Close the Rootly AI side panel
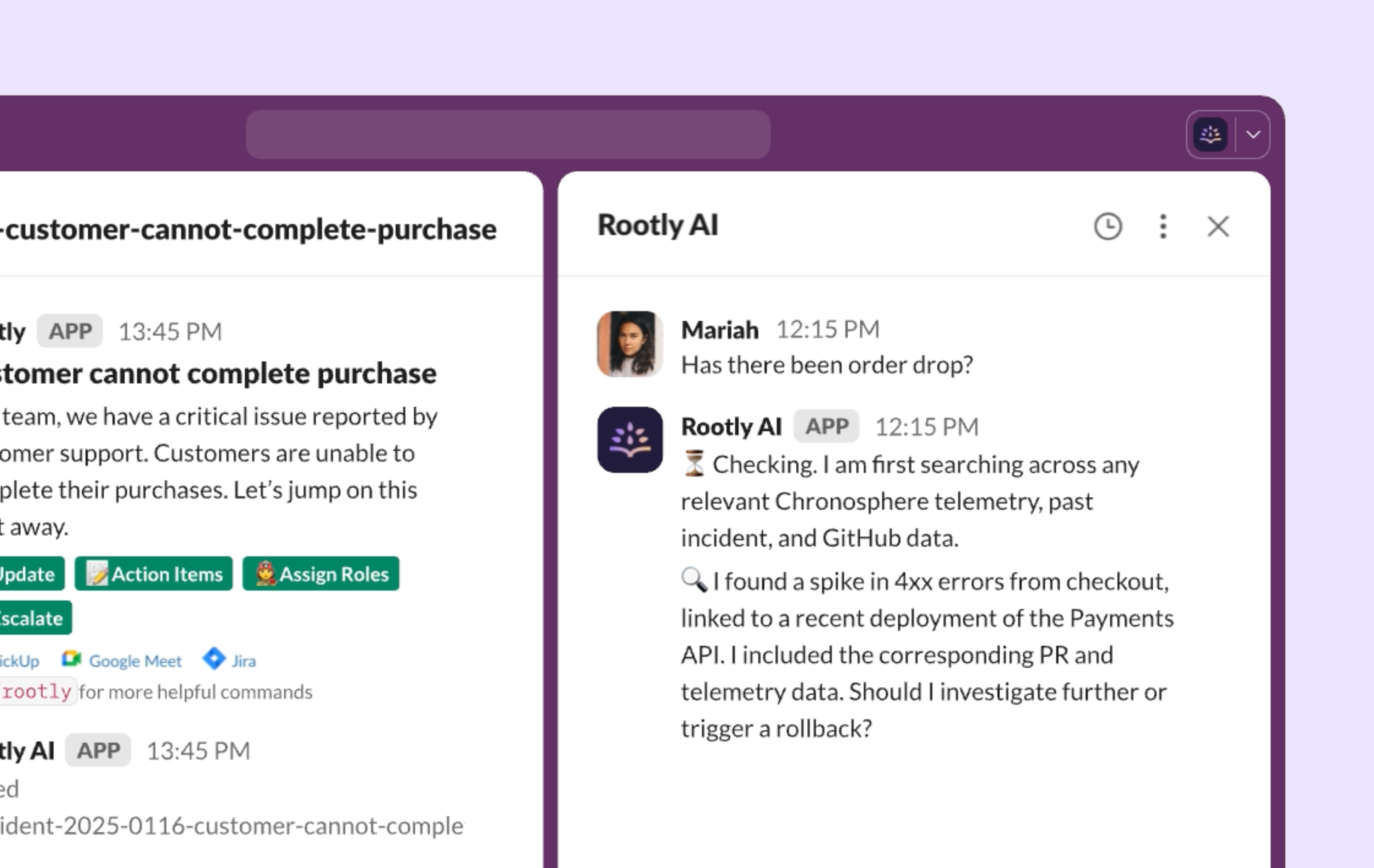 (x=1218, y=226)
